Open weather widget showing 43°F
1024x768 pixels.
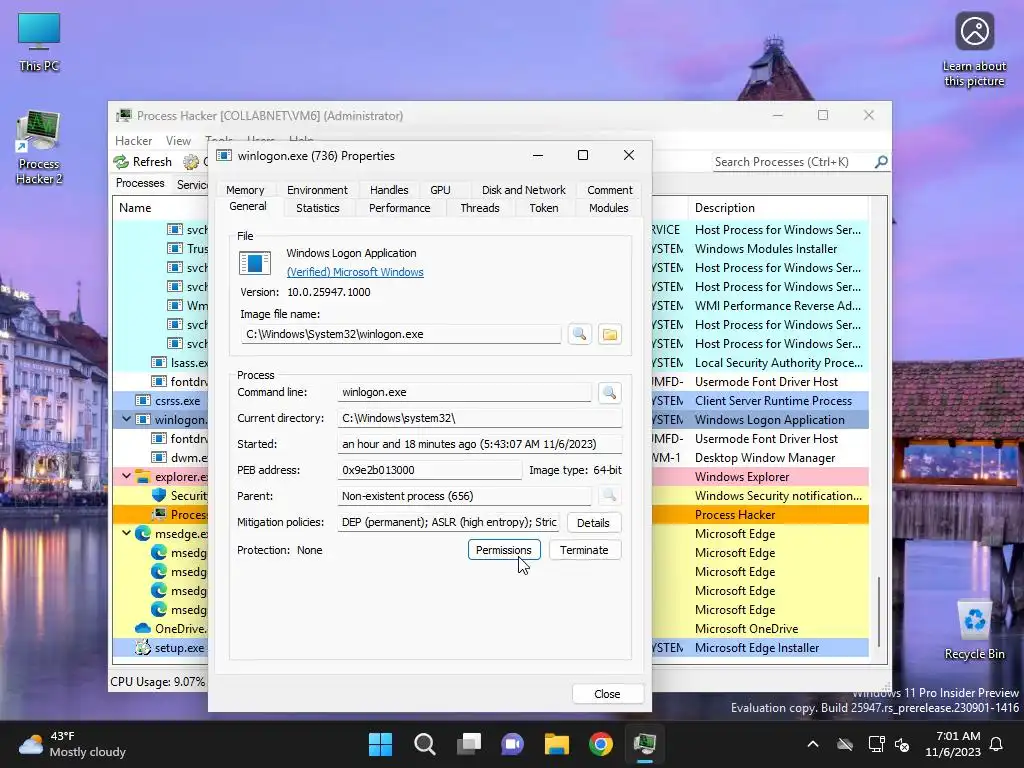(x=72, y=744)
